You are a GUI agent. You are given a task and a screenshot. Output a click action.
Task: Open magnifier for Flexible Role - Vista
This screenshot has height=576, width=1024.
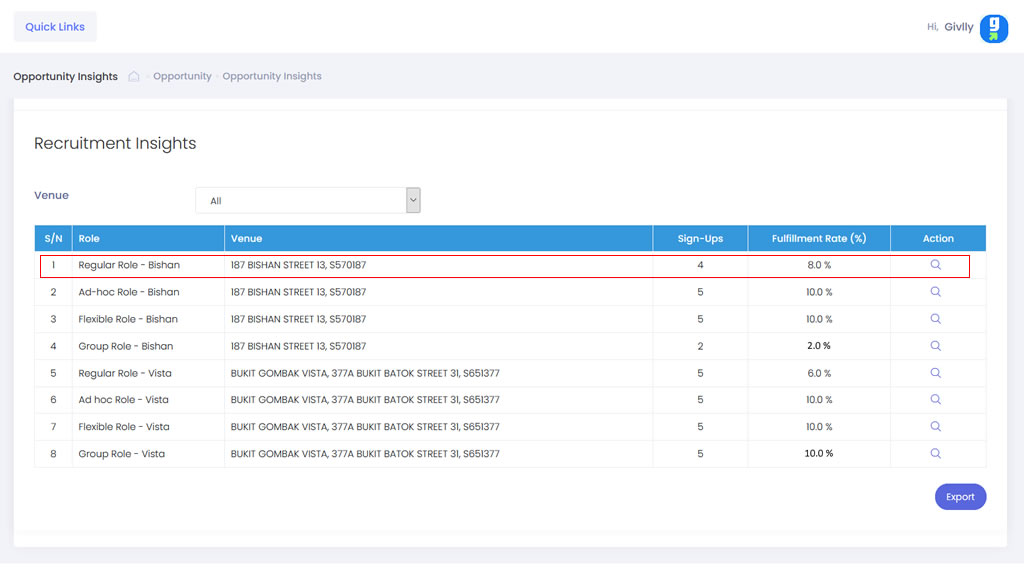(935, 427)
